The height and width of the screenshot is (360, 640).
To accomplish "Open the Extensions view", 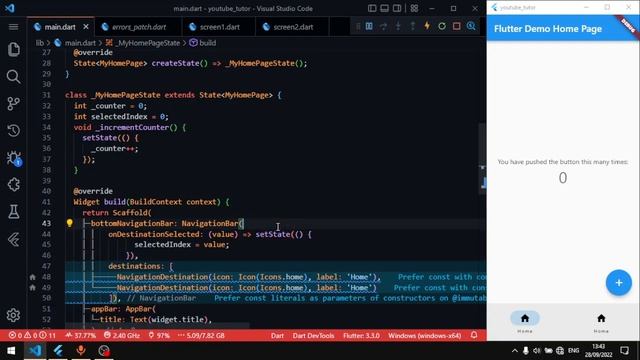I will 13,184.
